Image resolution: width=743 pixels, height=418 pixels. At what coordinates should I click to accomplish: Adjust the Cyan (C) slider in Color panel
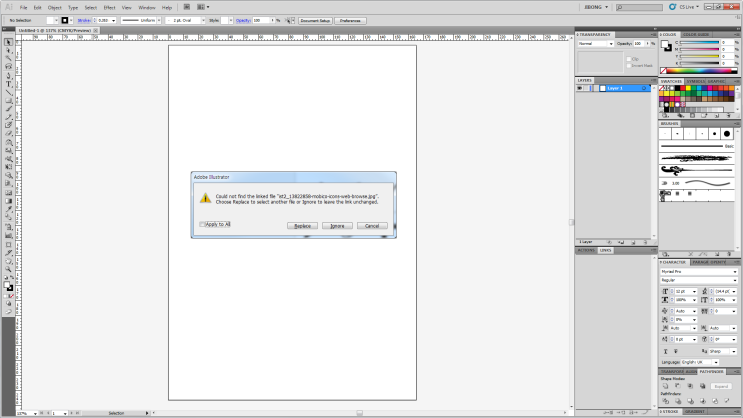pos(699,43)
